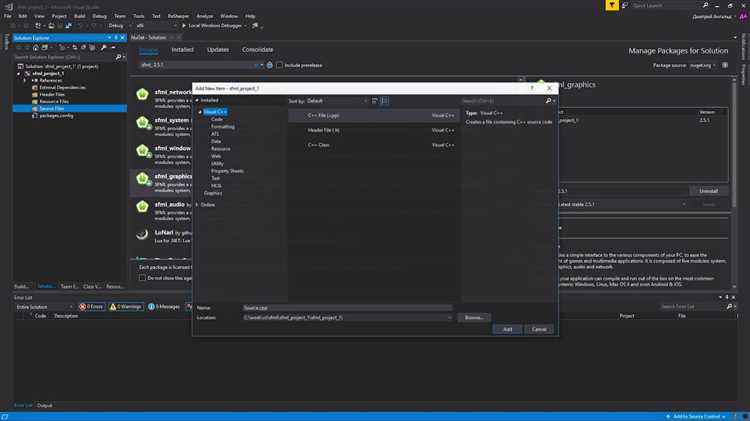The height and width of the screenshot is (421, 750).
Task: Select Resource Files folder
Action: point(54,101)
